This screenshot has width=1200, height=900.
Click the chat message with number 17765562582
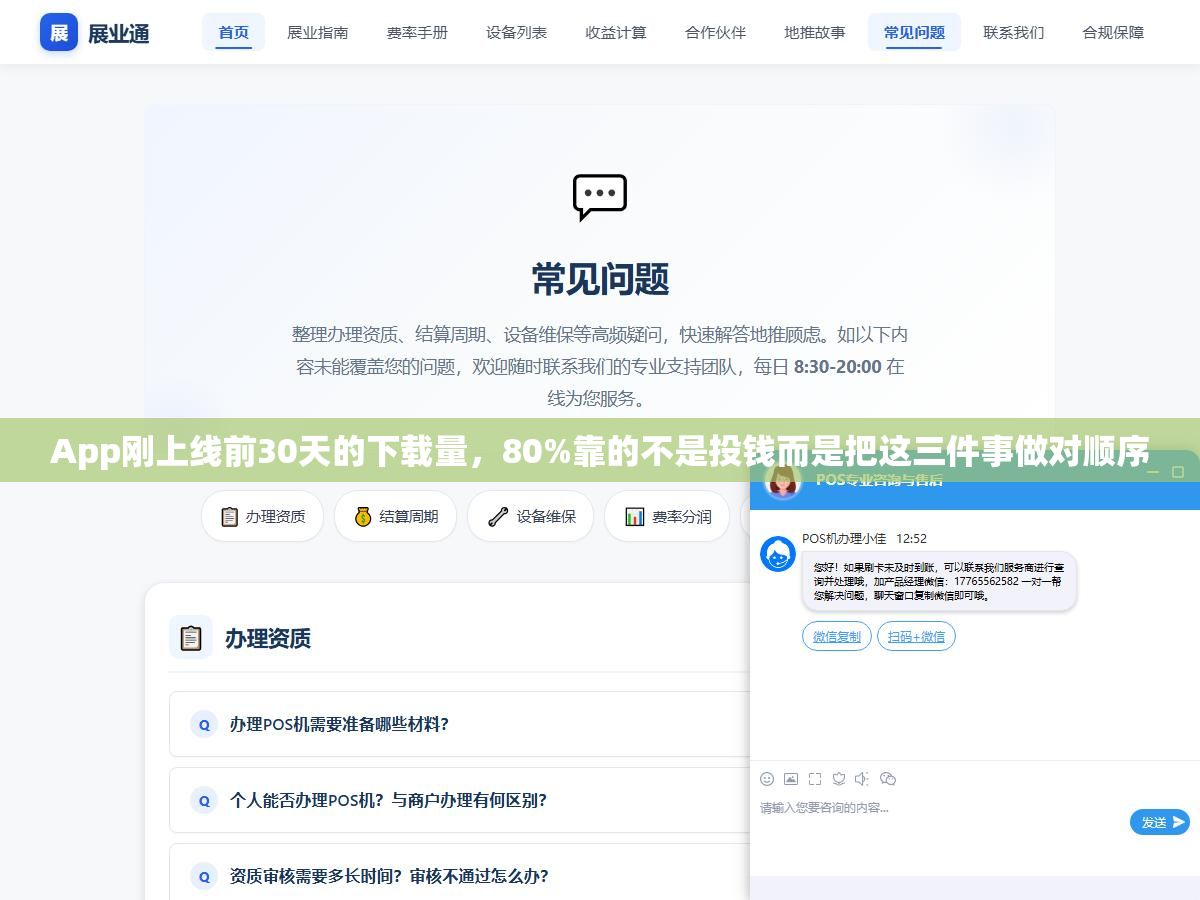tap(939, 581)
